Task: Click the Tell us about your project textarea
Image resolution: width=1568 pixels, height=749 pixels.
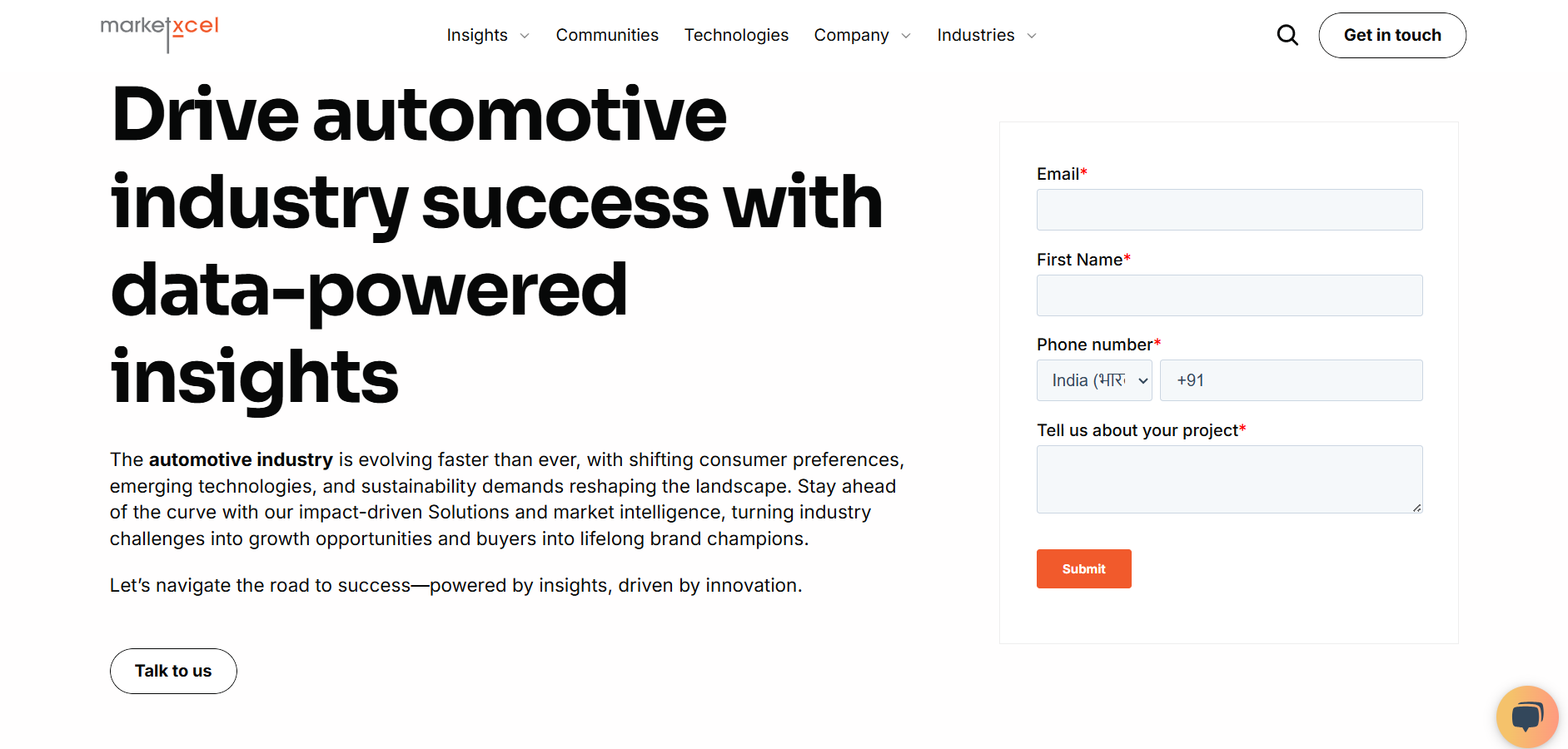Action: coord(1229,479)
